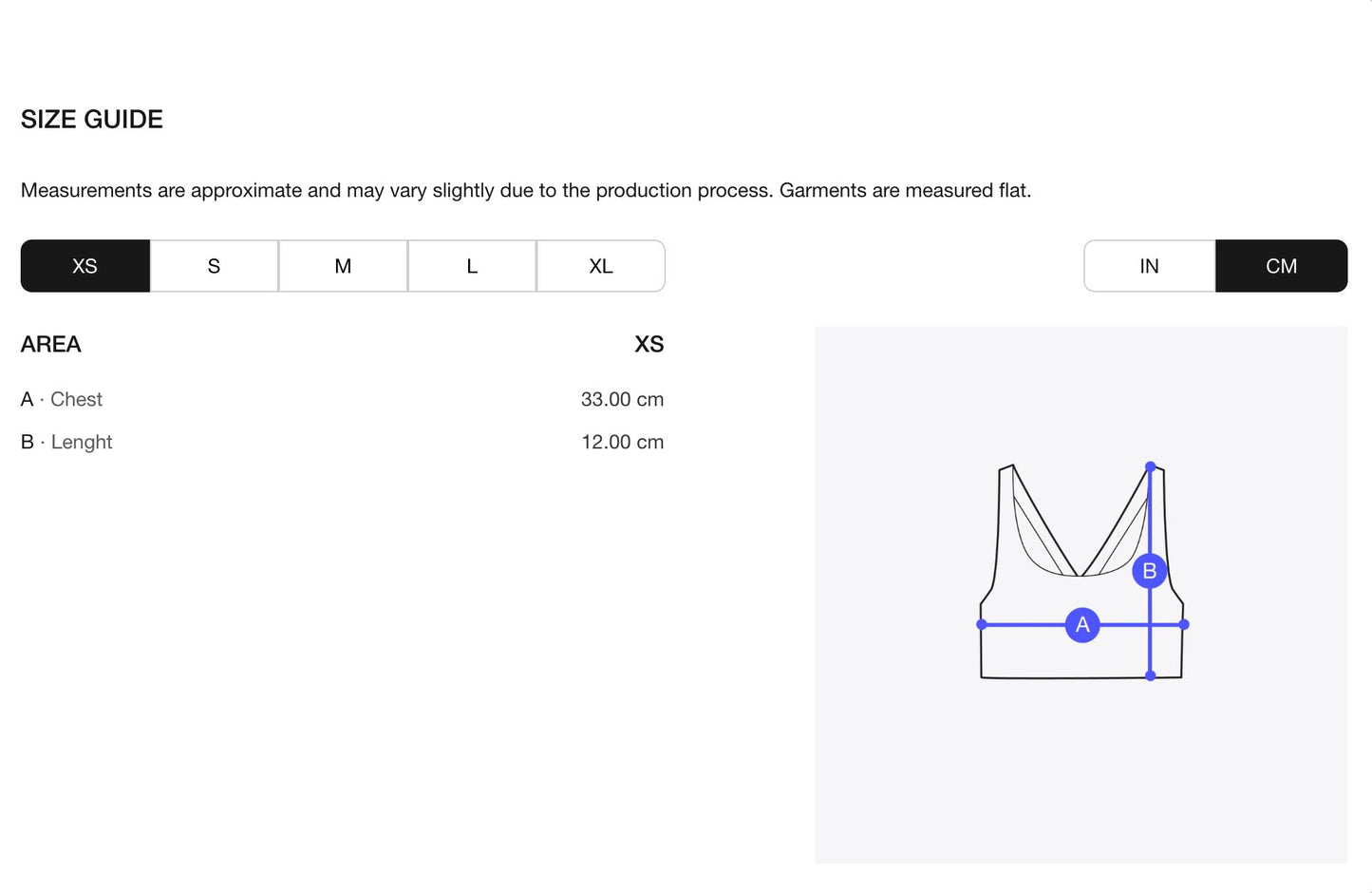The image size is (1372, 893).
Task: Click the B marker on bra diagram
Action: (x=1150, y=571)
